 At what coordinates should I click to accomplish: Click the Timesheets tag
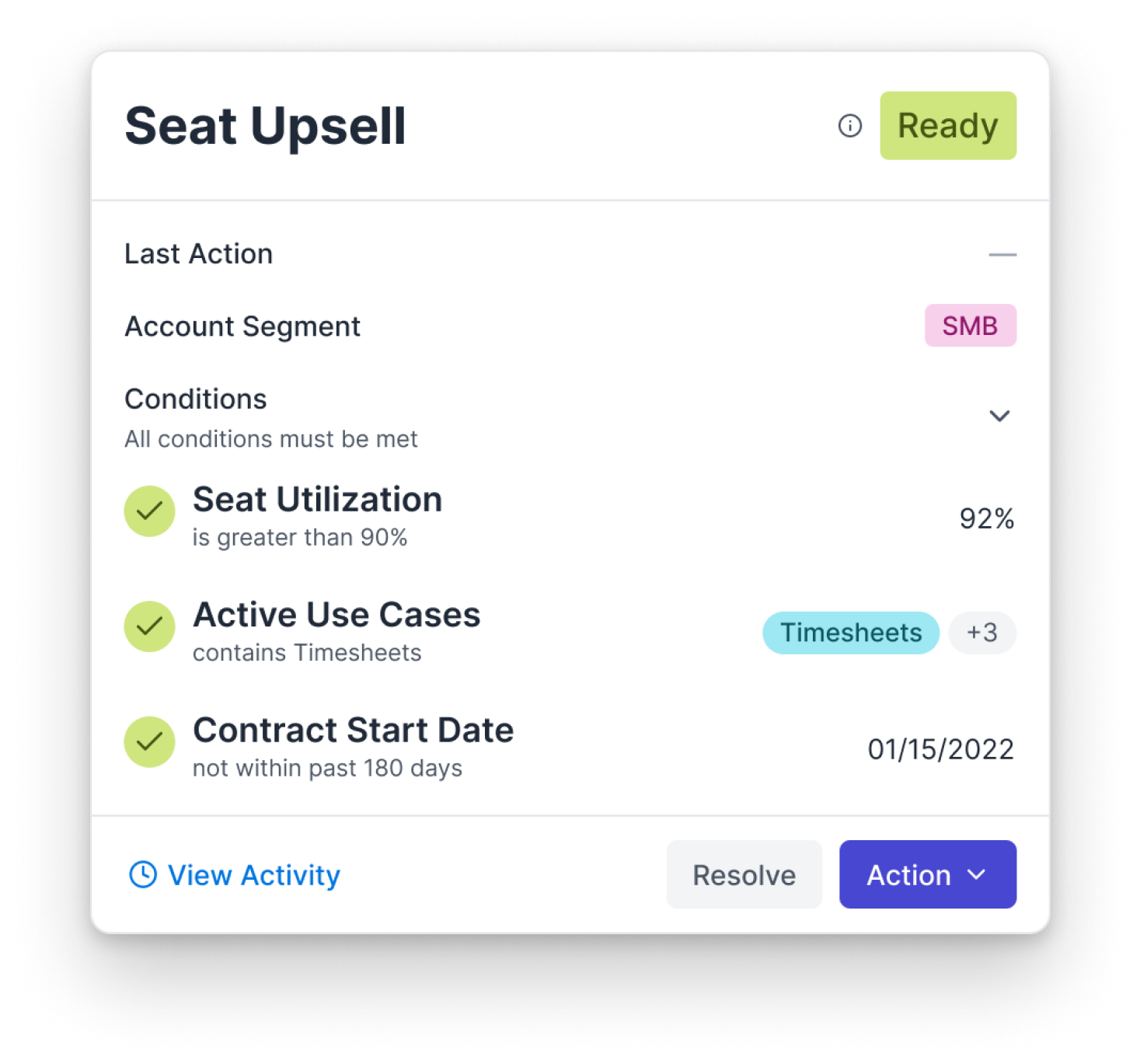[849, 633]
